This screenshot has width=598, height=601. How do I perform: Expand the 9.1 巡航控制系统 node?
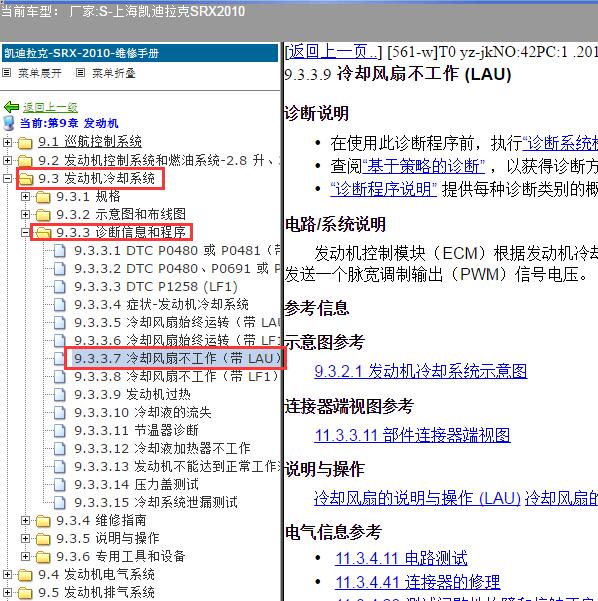(7, 142)
